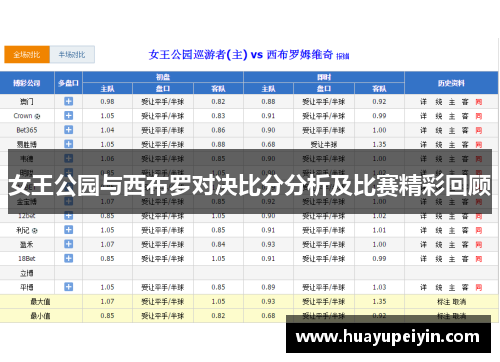Click the 历史资料 column header
The width and height of the screenshot is (500, 362).
[x=451, y=83]
